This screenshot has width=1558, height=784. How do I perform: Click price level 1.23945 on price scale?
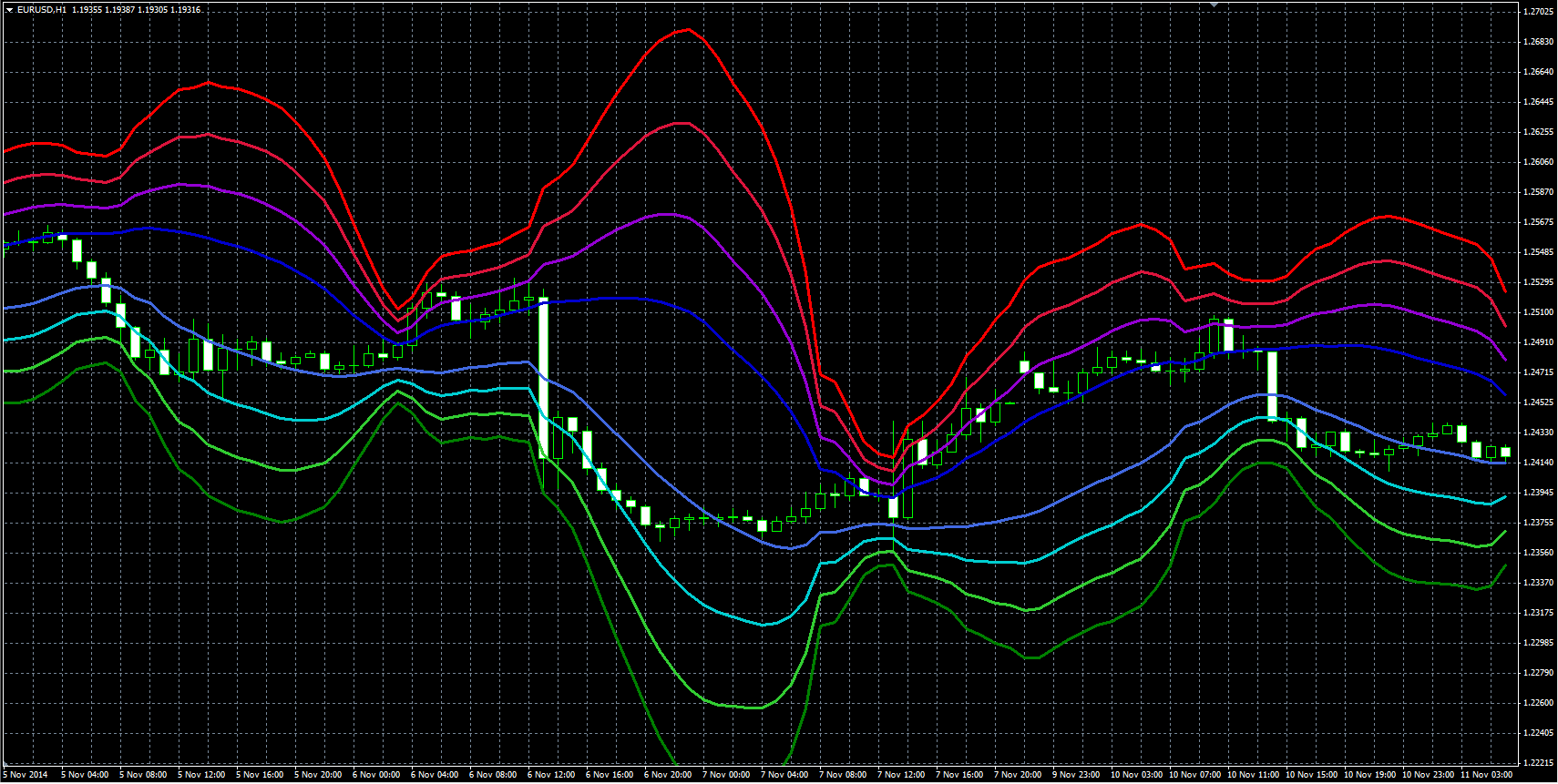1538,493
